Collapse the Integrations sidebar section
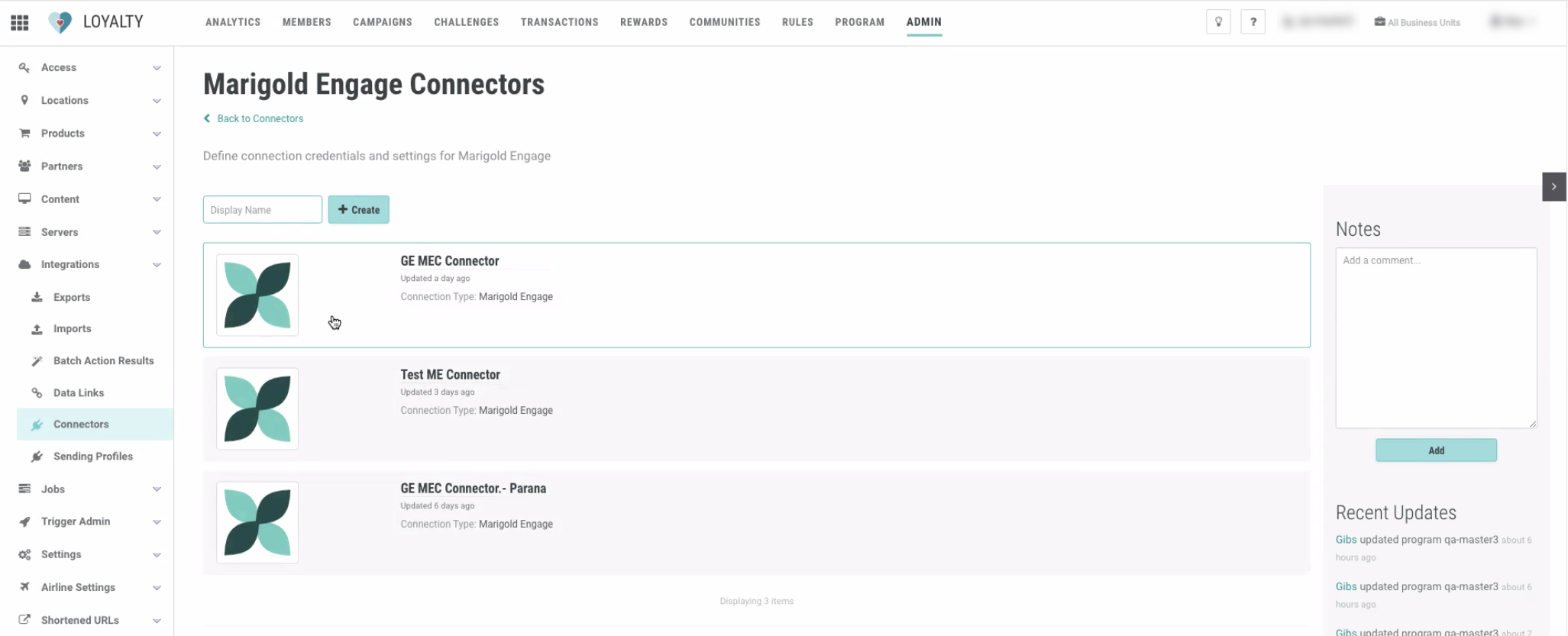 point(157,265)
